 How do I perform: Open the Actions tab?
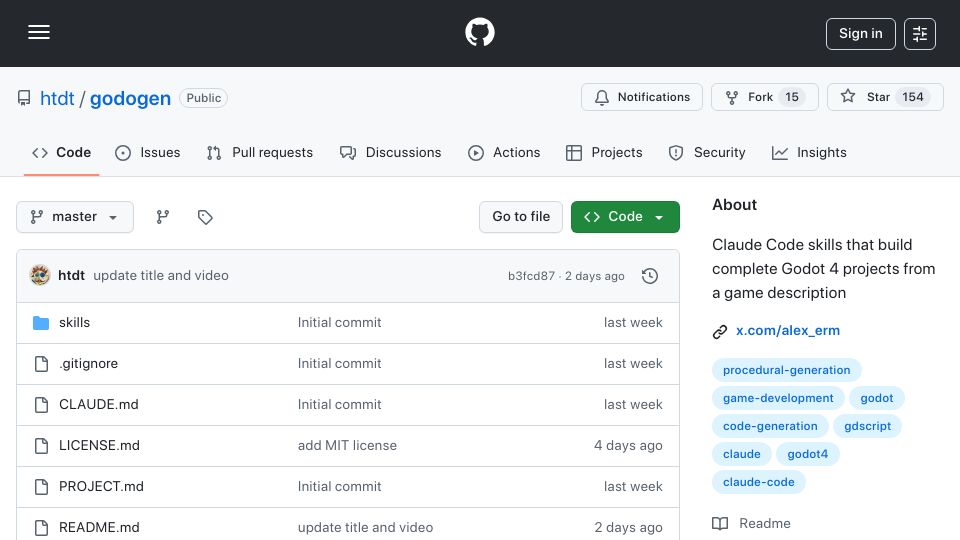(504, 152)
